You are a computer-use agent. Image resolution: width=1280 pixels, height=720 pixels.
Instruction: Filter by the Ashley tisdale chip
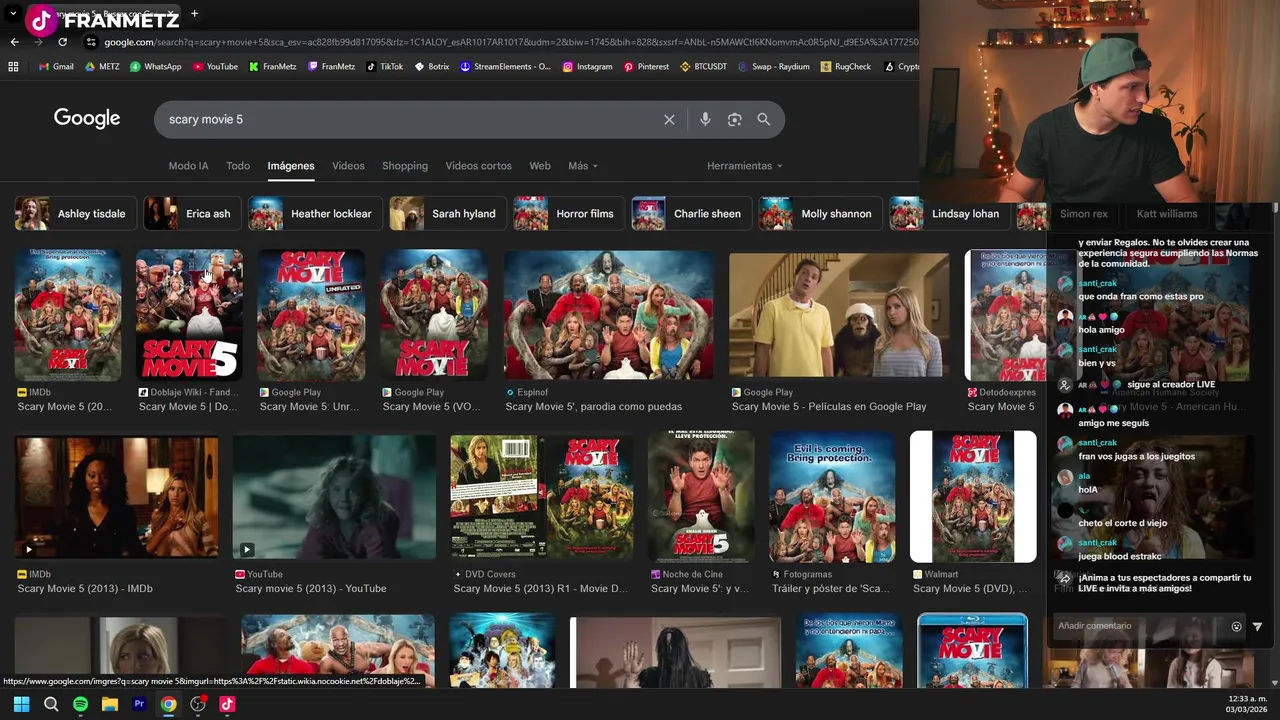[74, 214]
